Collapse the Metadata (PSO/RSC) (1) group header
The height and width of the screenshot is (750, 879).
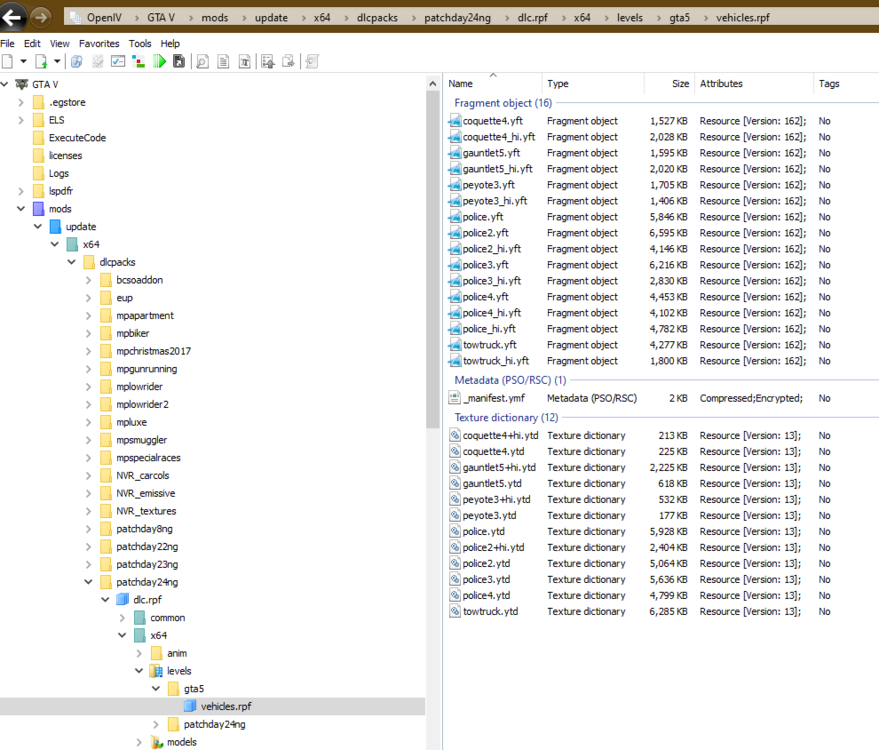click(x=510, y=380)
